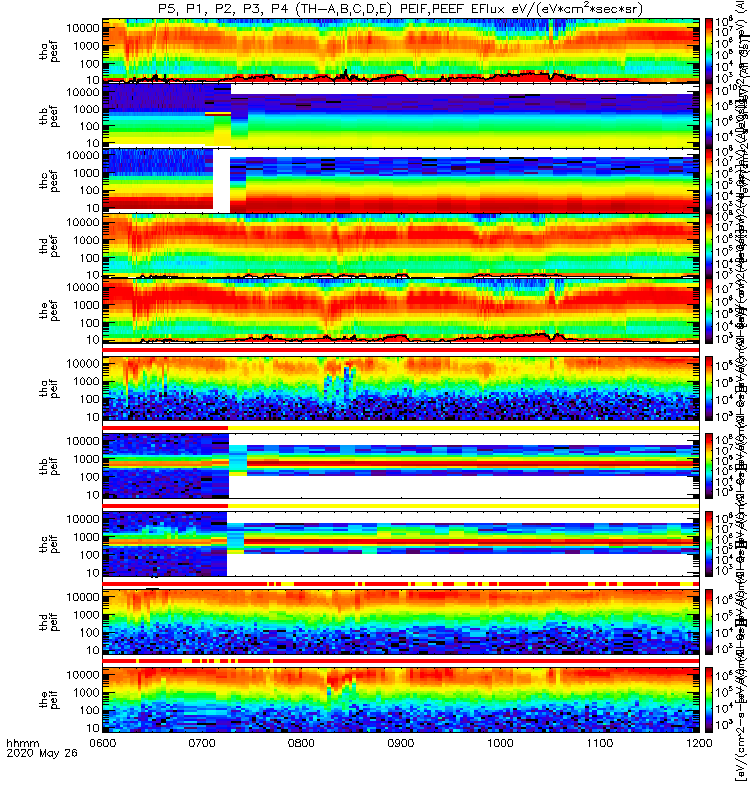
Task: Click the 'thc peif' axis label
Action: coord(49,544)
